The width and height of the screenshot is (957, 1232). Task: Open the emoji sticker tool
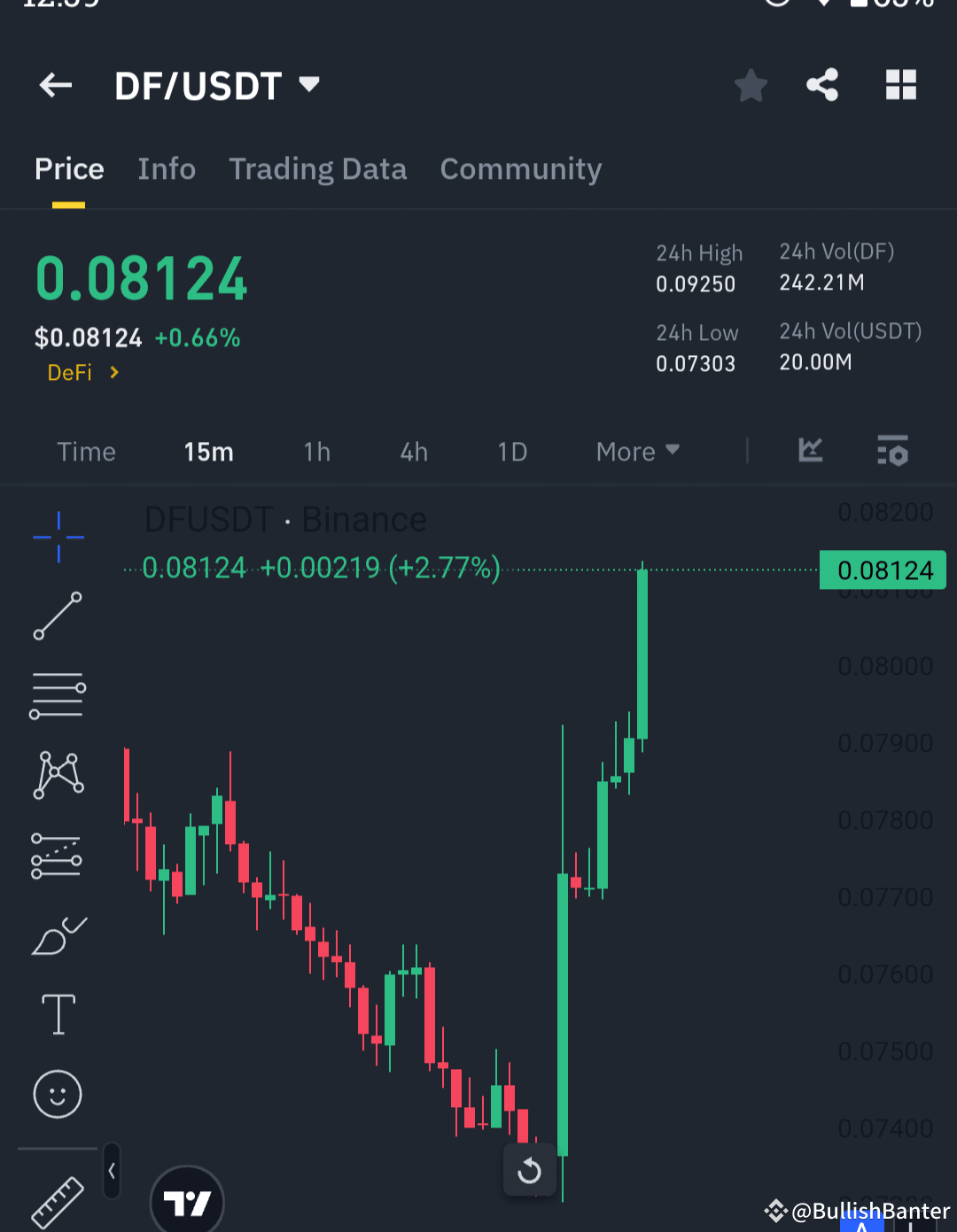tap(58, 1094)
